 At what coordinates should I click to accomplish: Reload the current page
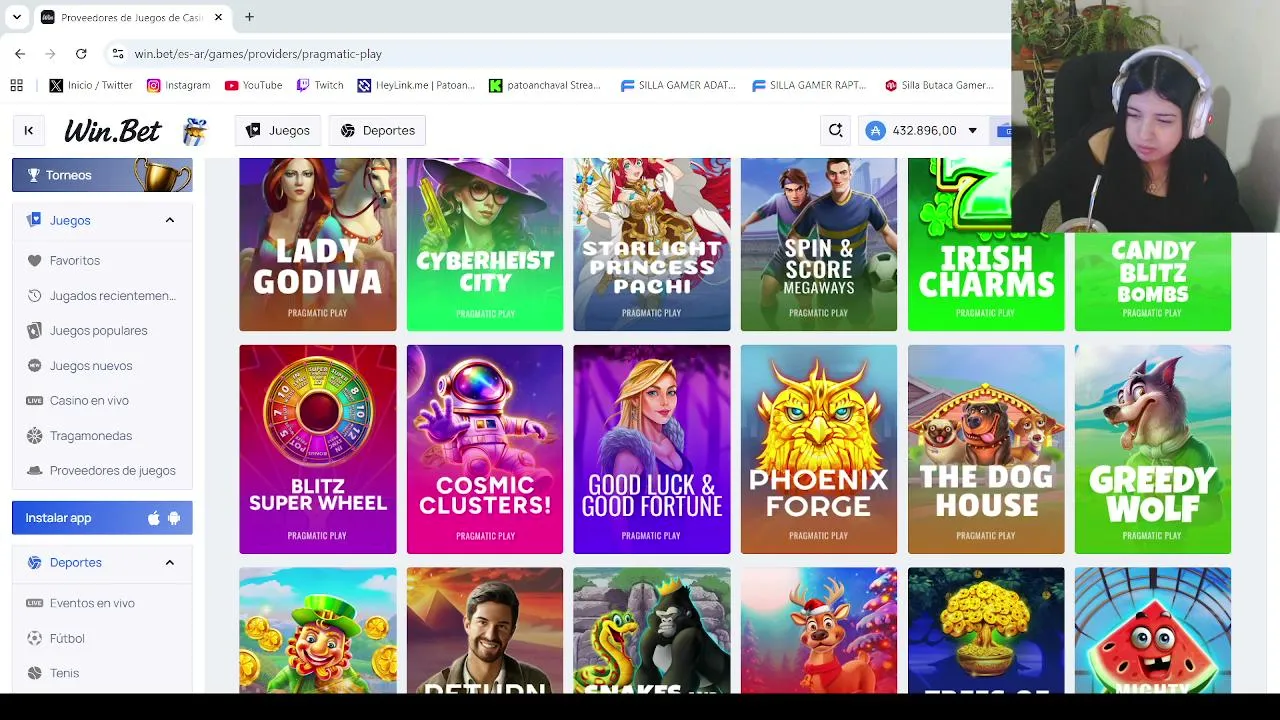81,54
